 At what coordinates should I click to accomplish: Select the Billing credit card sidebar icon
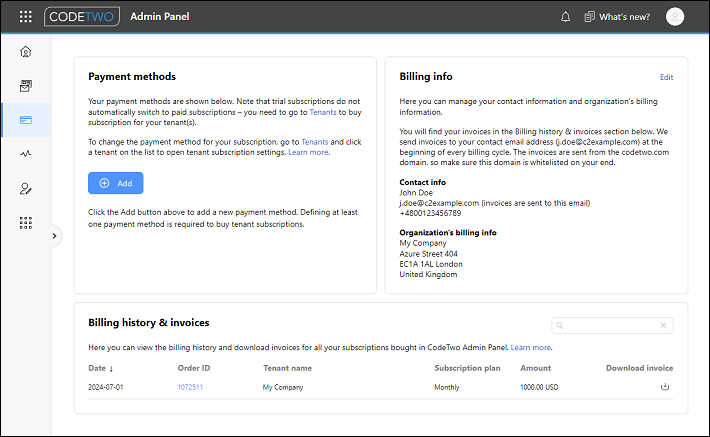click(26, 120)
